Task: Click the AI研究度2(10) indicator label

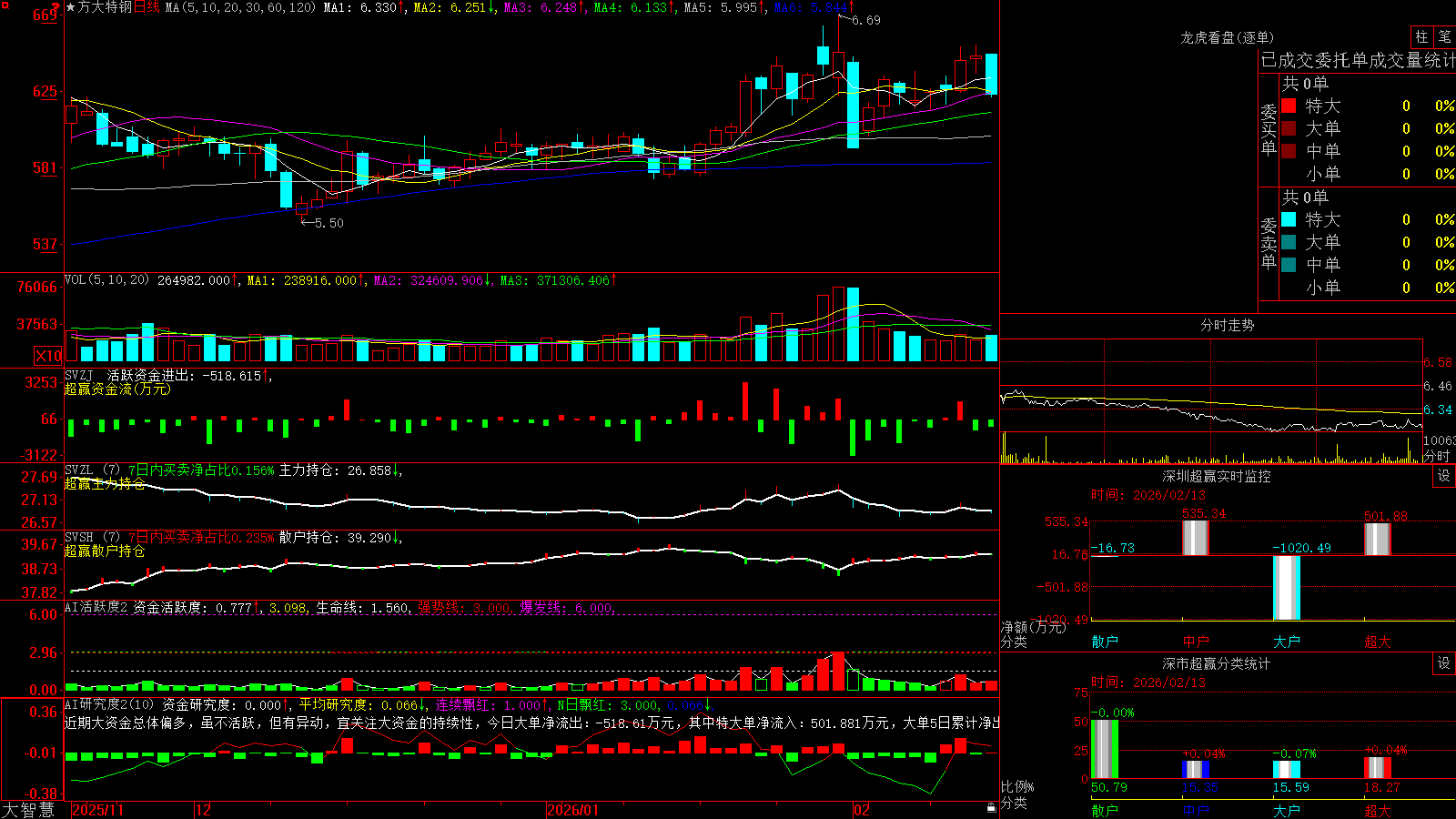Action: tap(109, 704)
